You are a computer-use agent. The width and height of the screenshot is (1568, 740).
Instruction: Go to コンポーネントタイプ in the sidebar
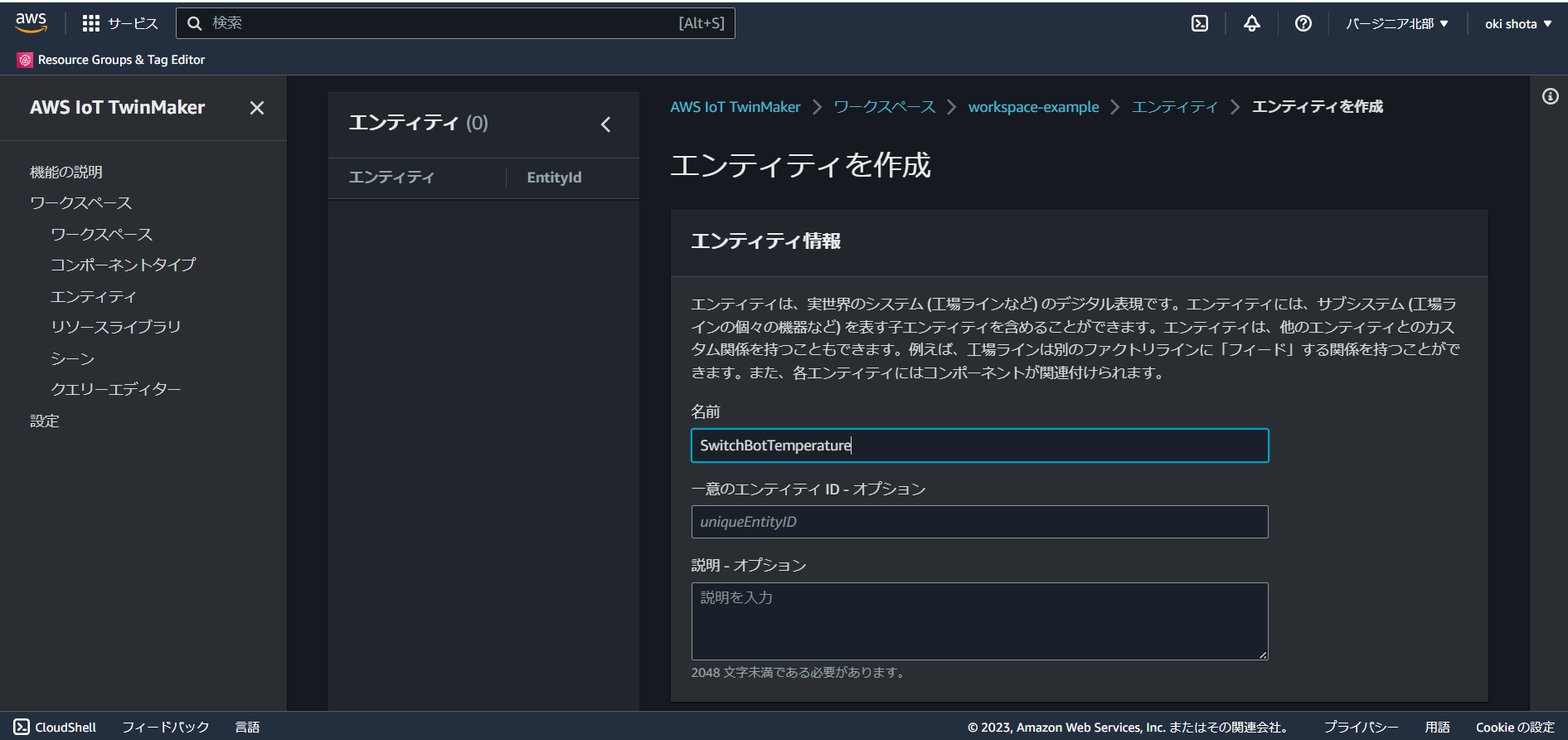click(124, 265)
